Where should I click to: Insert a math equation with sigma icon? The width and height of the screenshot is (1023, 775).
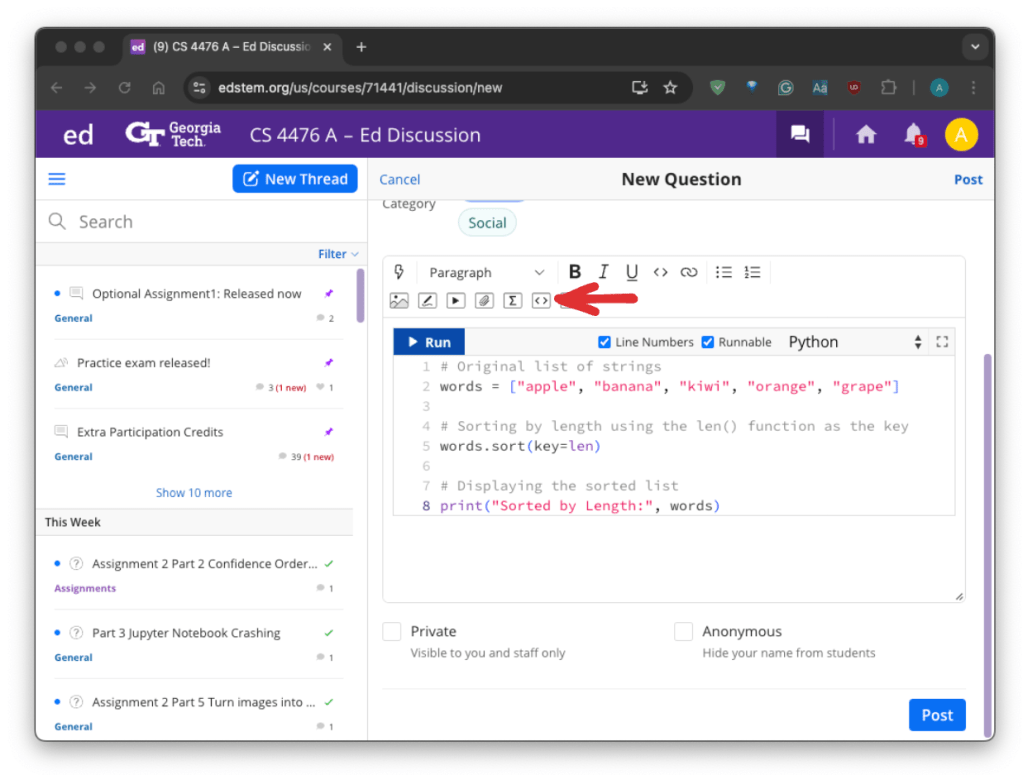pos(513,301)
